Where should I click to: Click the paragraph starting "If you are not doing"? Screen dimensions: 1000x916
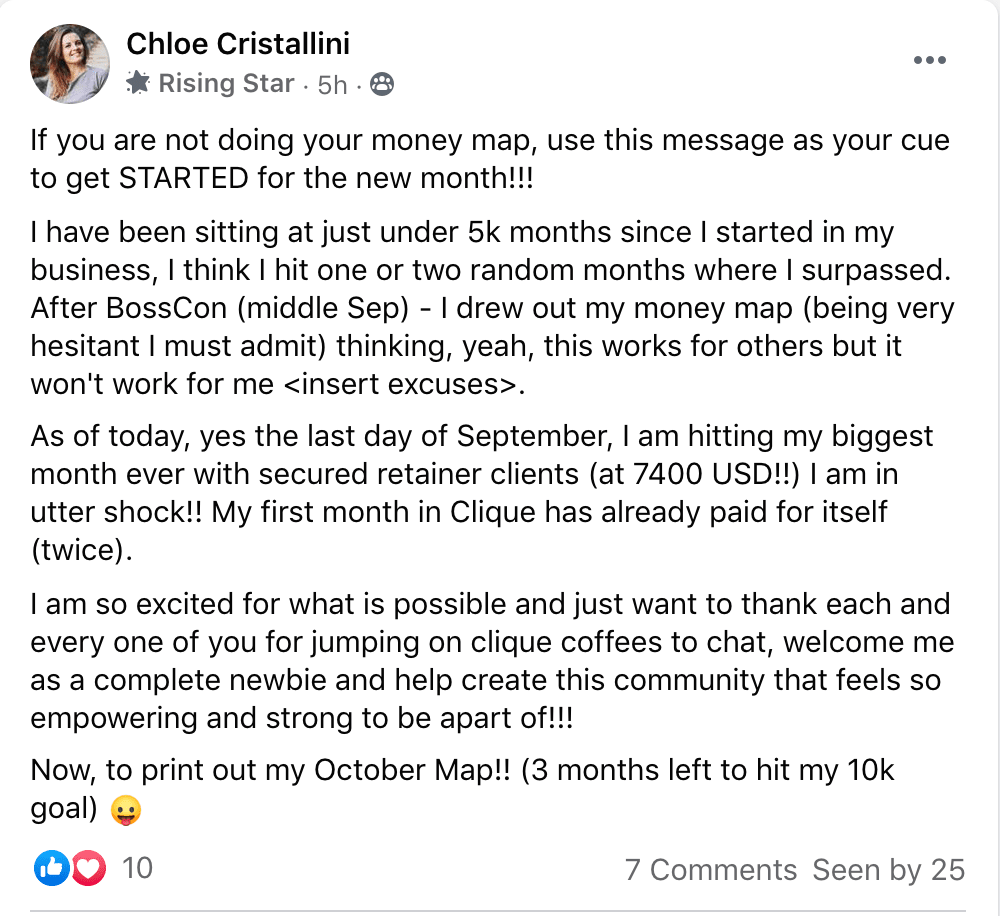tap(490, 159)
